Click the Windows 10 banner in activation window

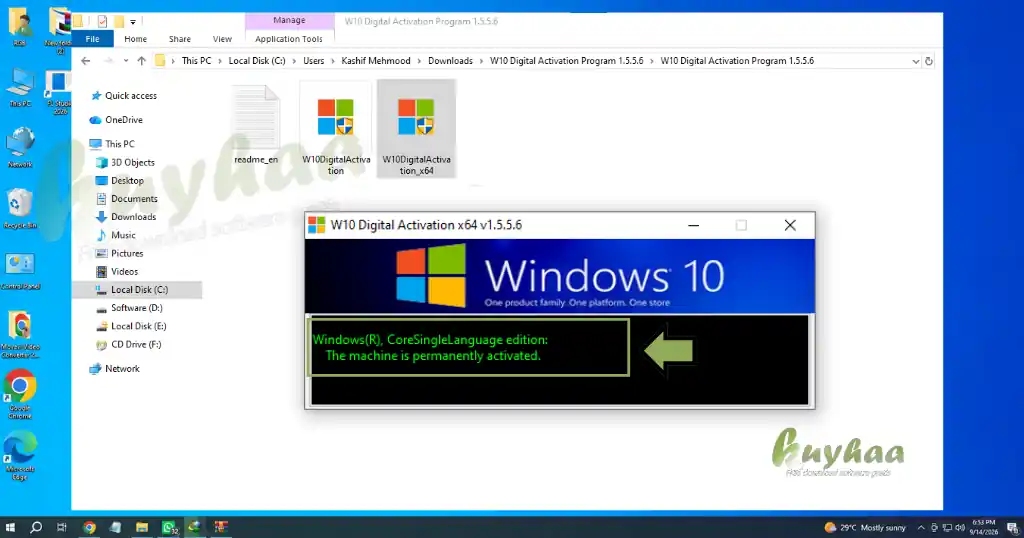(560, 276)
